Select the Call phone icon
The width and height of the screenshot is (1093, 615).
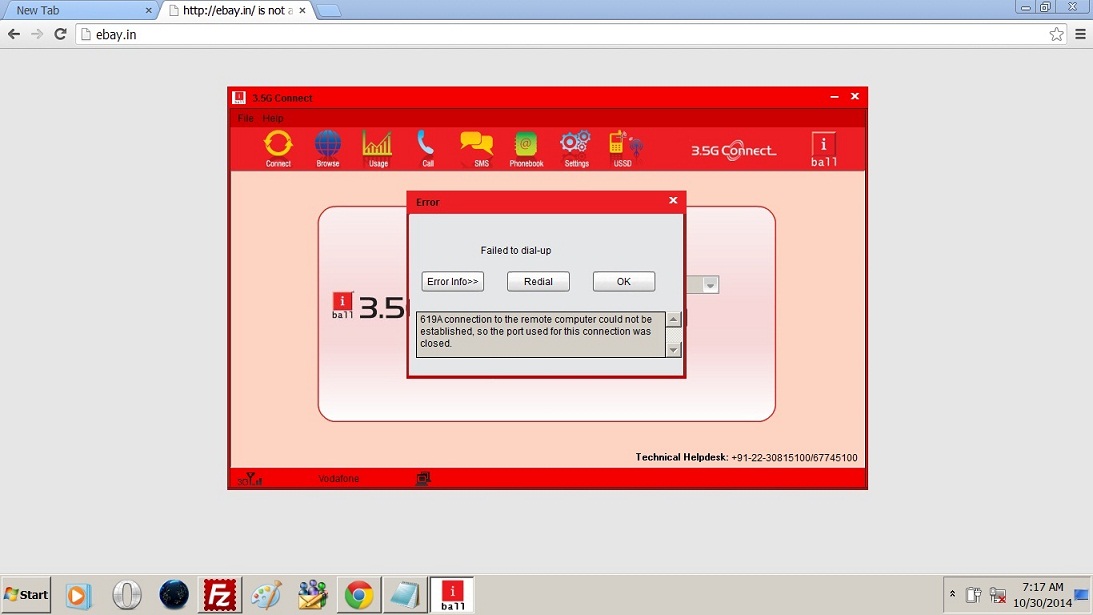click(427, 148)
